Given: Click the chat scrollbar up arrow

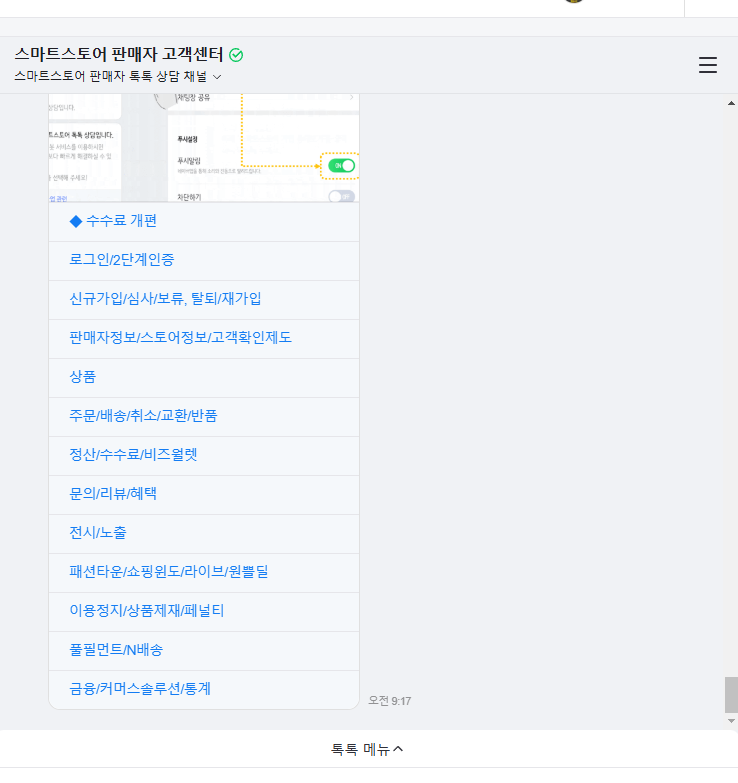Looking at the screenshot, I should [731, 103].
